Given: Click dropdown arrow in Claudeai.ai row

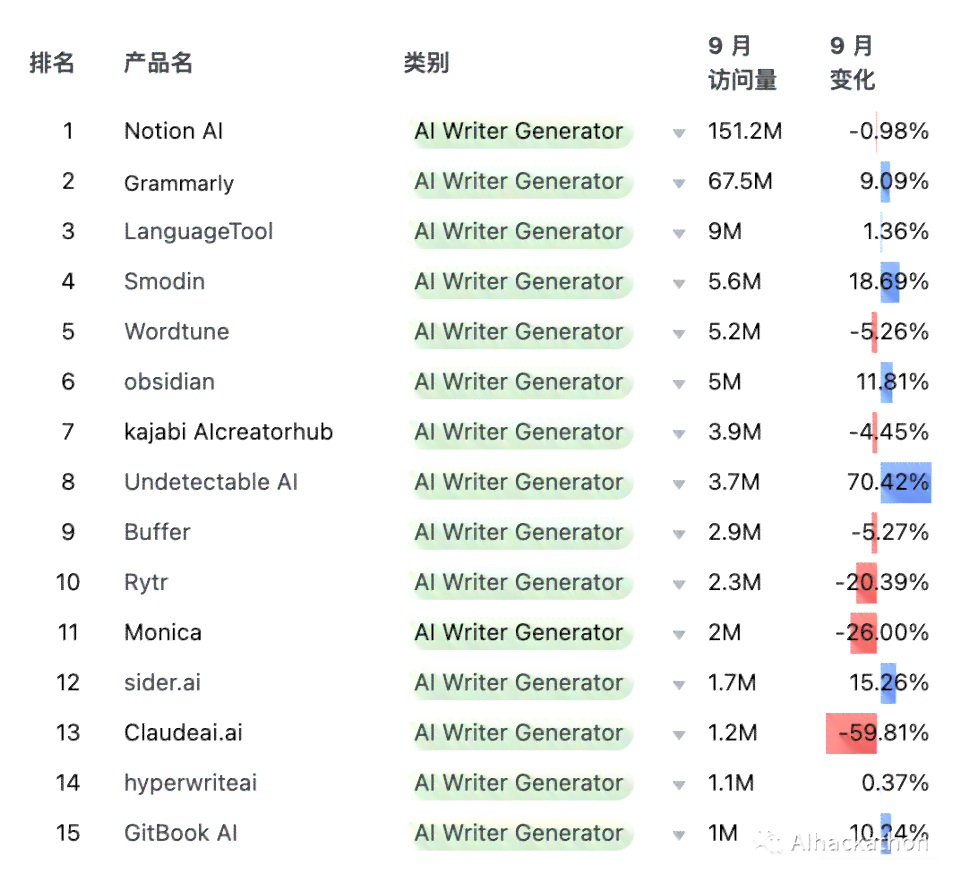Looking at the screenshot, I should point(678,735).
